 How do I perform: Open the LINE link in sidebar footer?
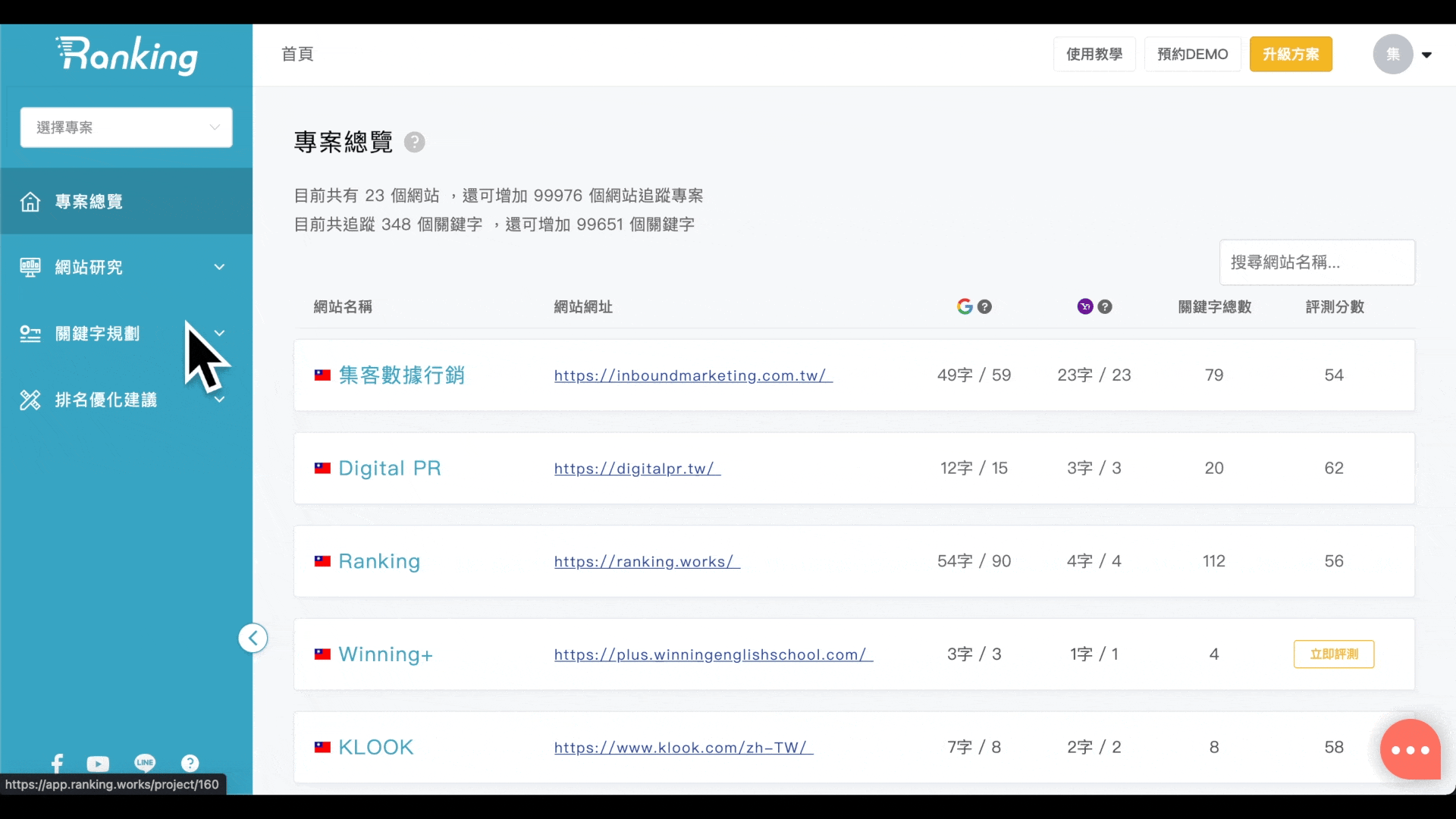pos(145,763)
